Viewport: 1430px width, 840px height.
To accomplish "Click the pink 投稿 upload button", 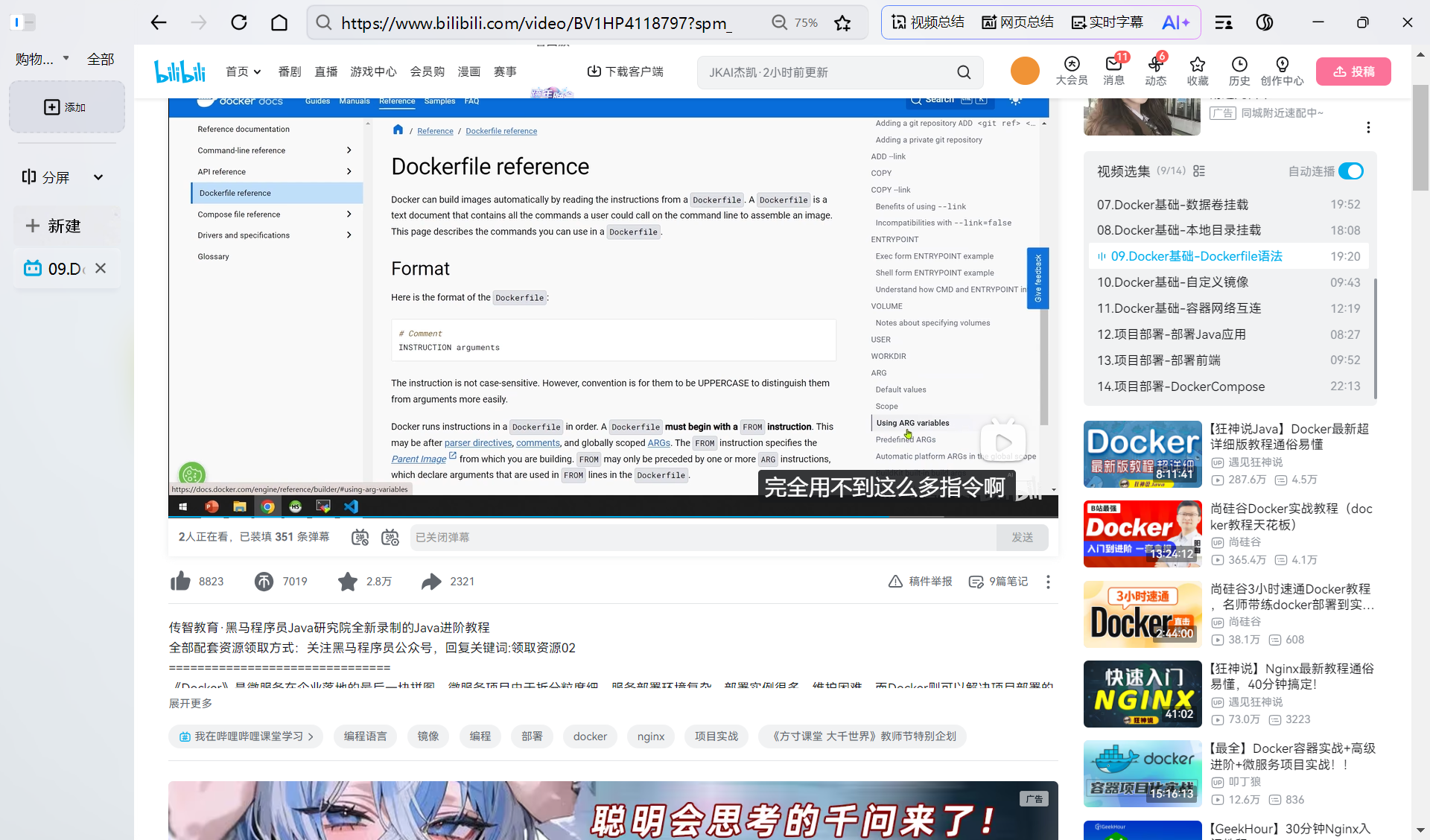I will [x=1353, y=71].
